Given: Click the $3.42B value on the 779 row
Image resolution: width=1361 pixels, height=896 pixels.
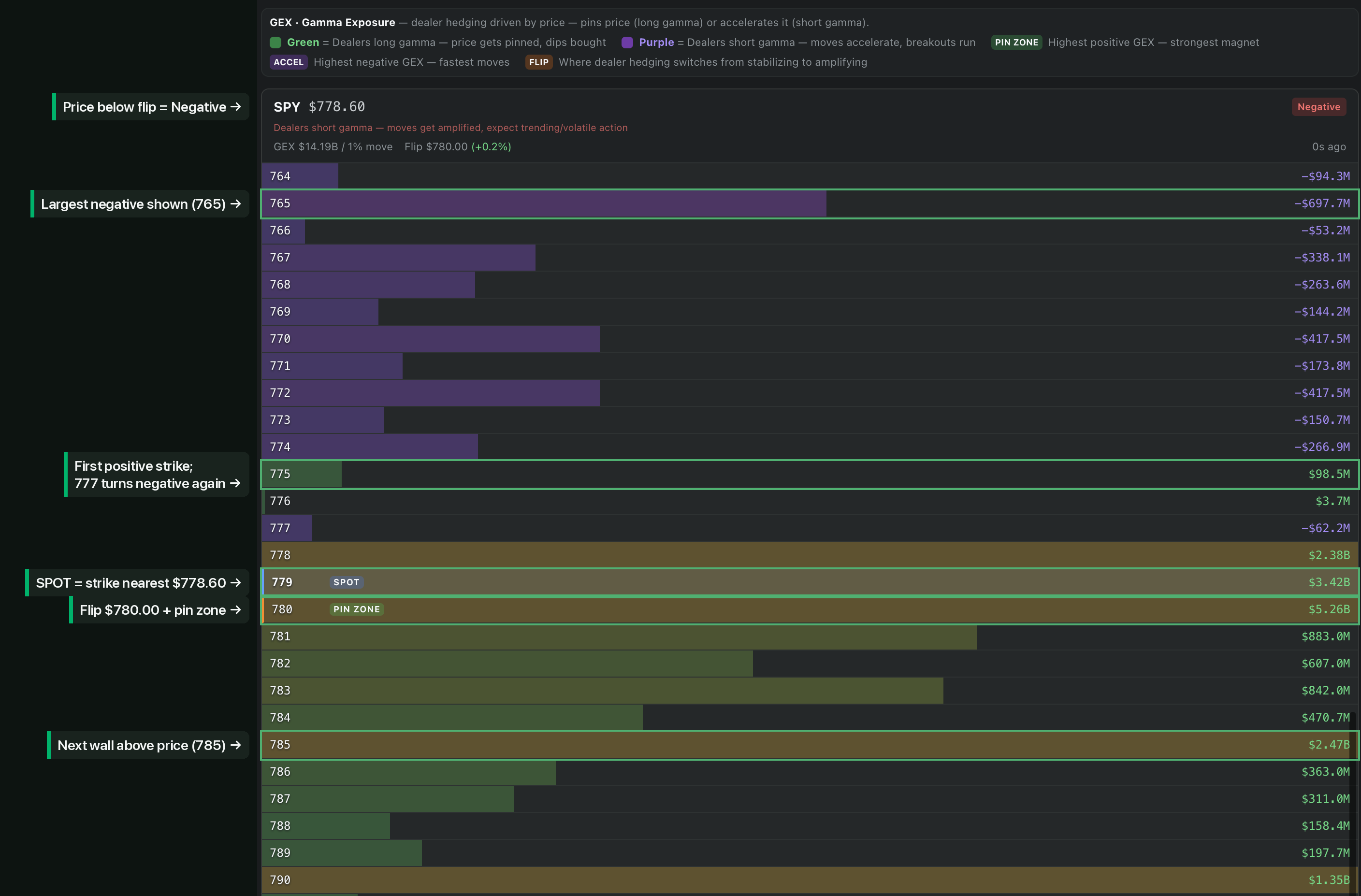Looking at the screenshot, I should tap(1329, 582).
